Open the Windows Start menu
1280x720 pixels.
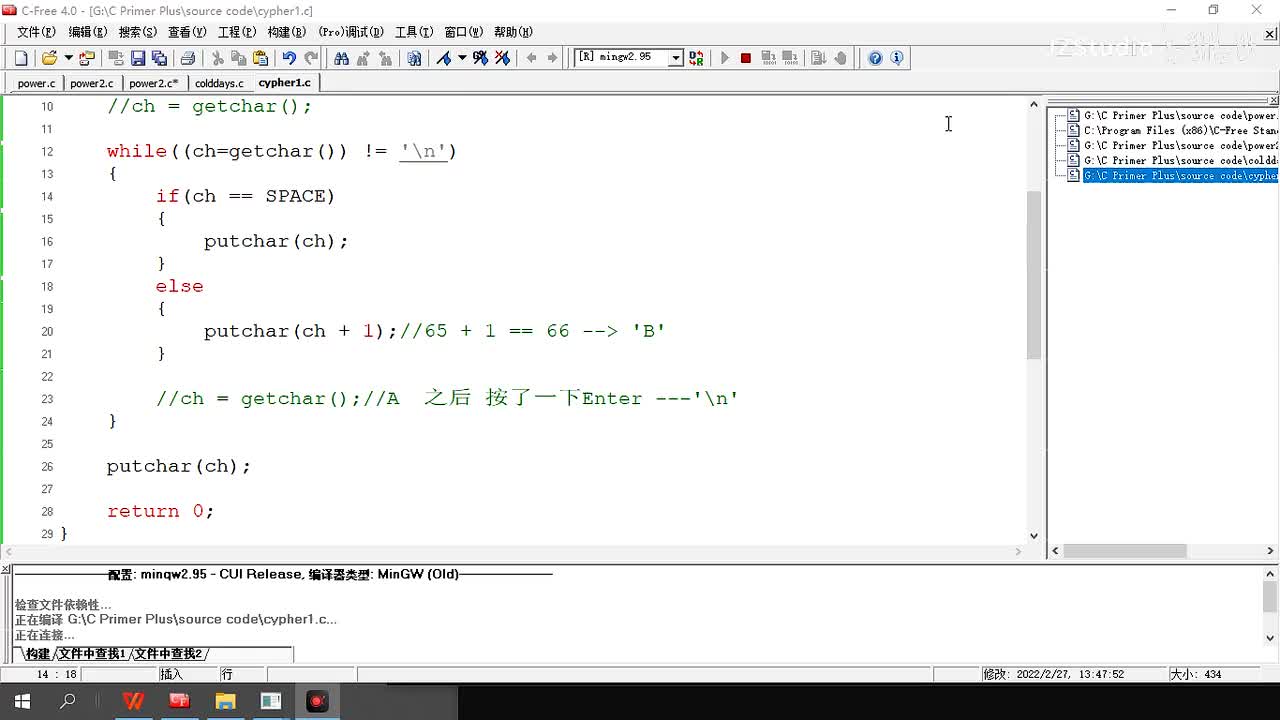coord(21,702)
